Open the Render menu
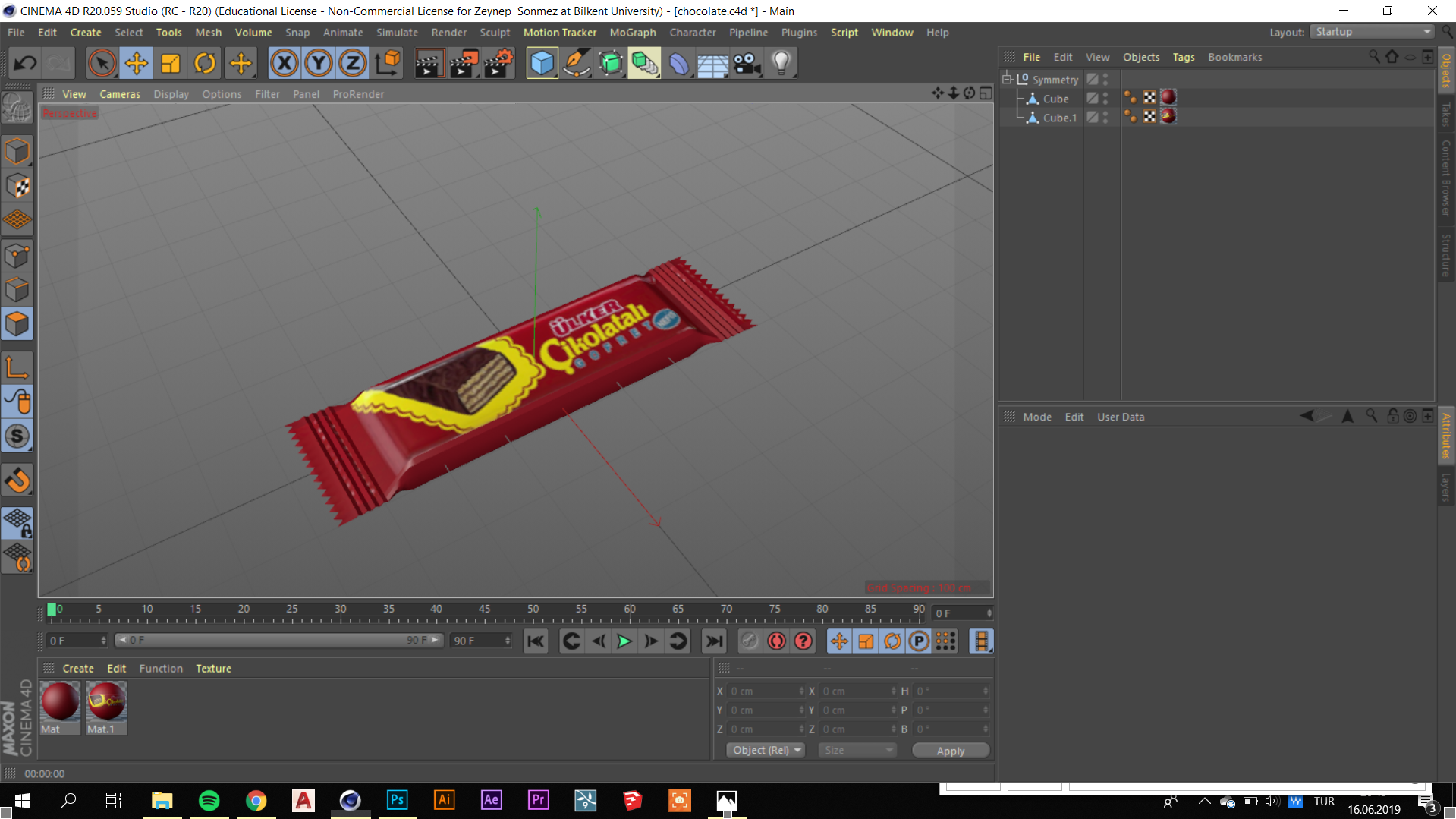 [x=449, y=33]
